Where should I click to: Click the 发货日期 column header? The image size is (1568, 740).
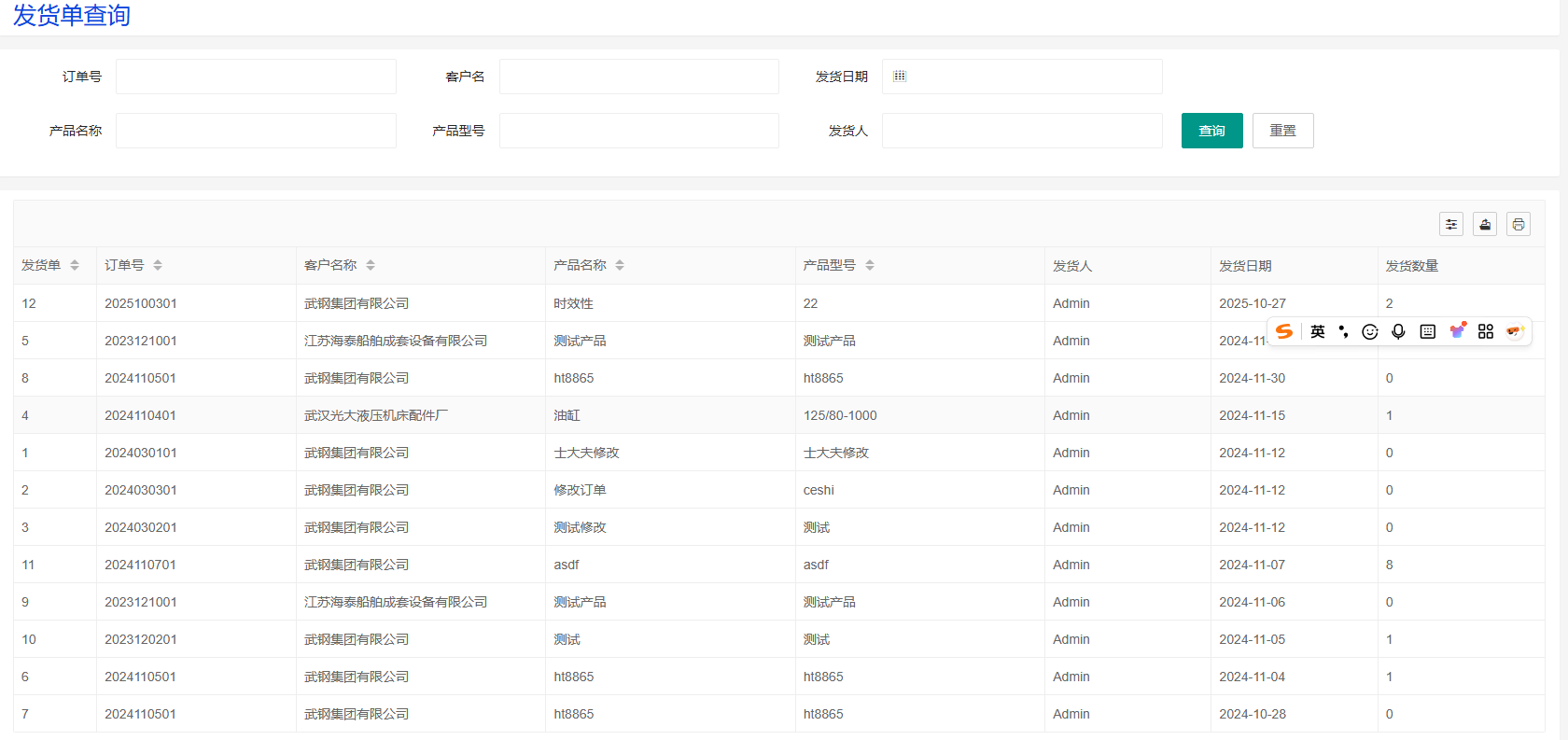pyautogui.click(x=1245, y=266)
